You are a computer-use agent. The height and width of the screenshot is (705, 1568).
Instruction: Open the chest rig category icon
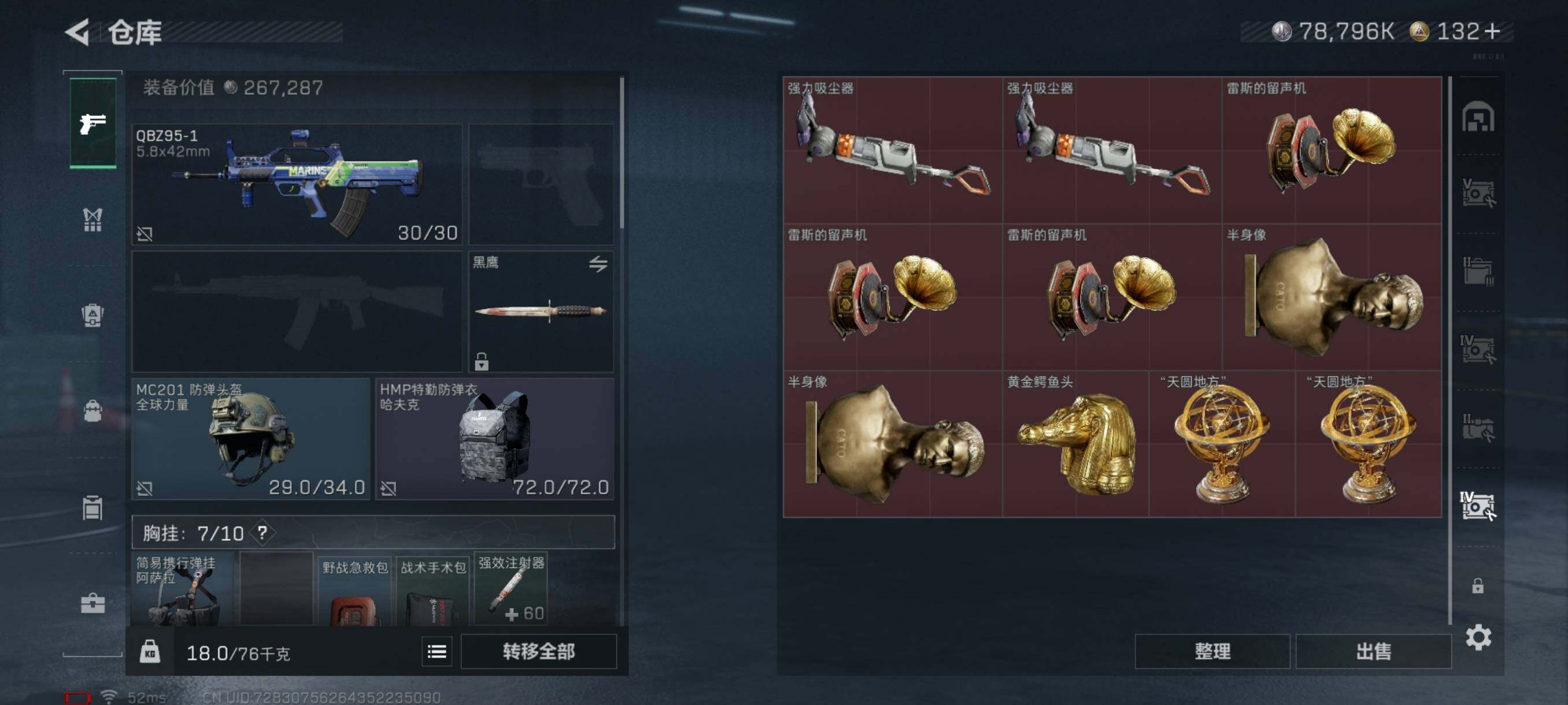pos(93,220)
